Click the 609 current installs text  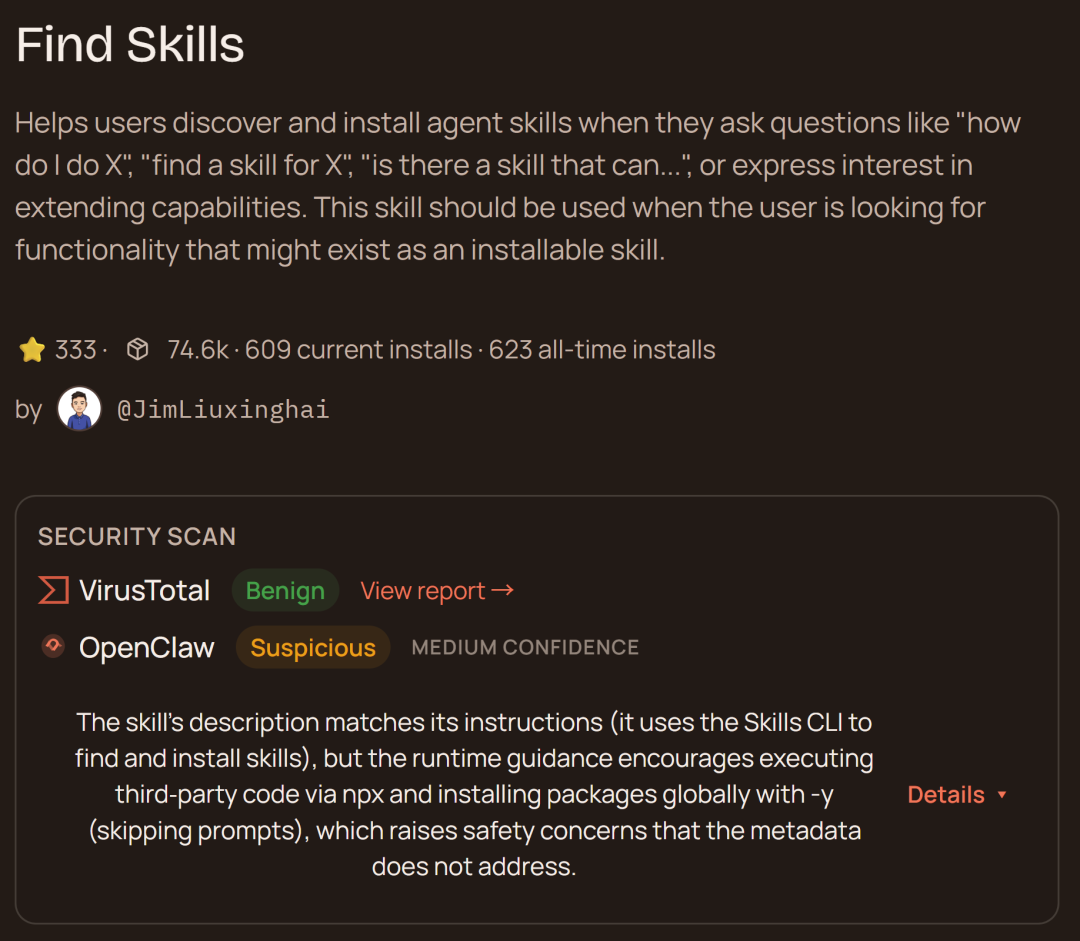click(x=358, y=350)
